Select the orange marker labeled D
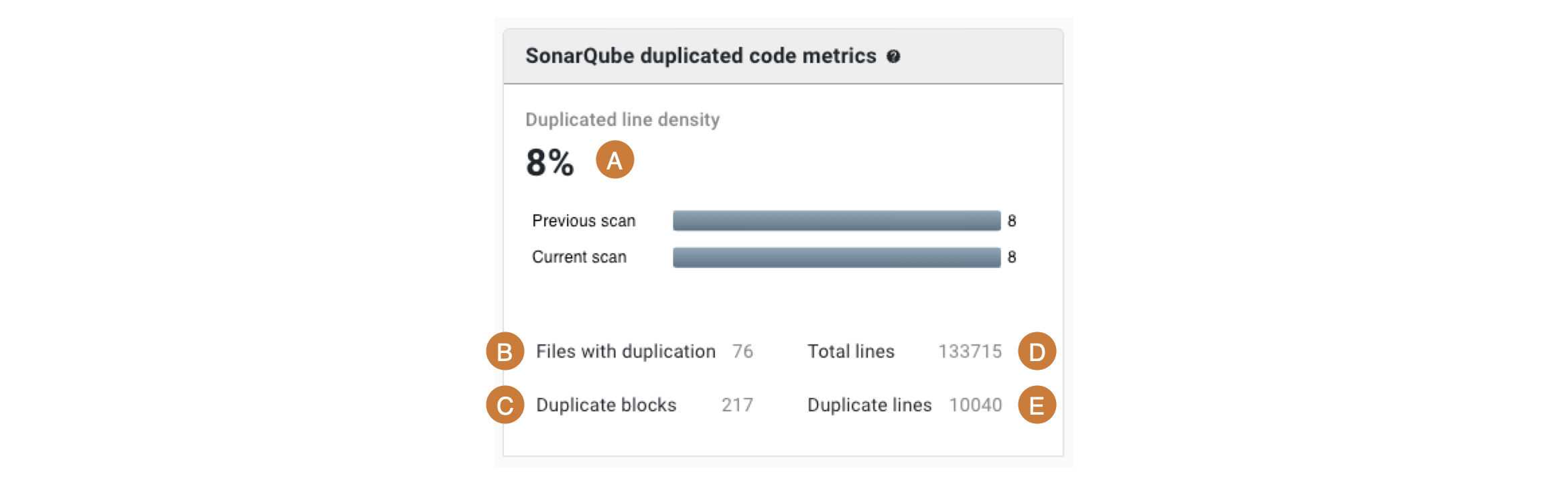Image resolution: width=1568 pixels, height=485 pixels. tap(1037, 352)
